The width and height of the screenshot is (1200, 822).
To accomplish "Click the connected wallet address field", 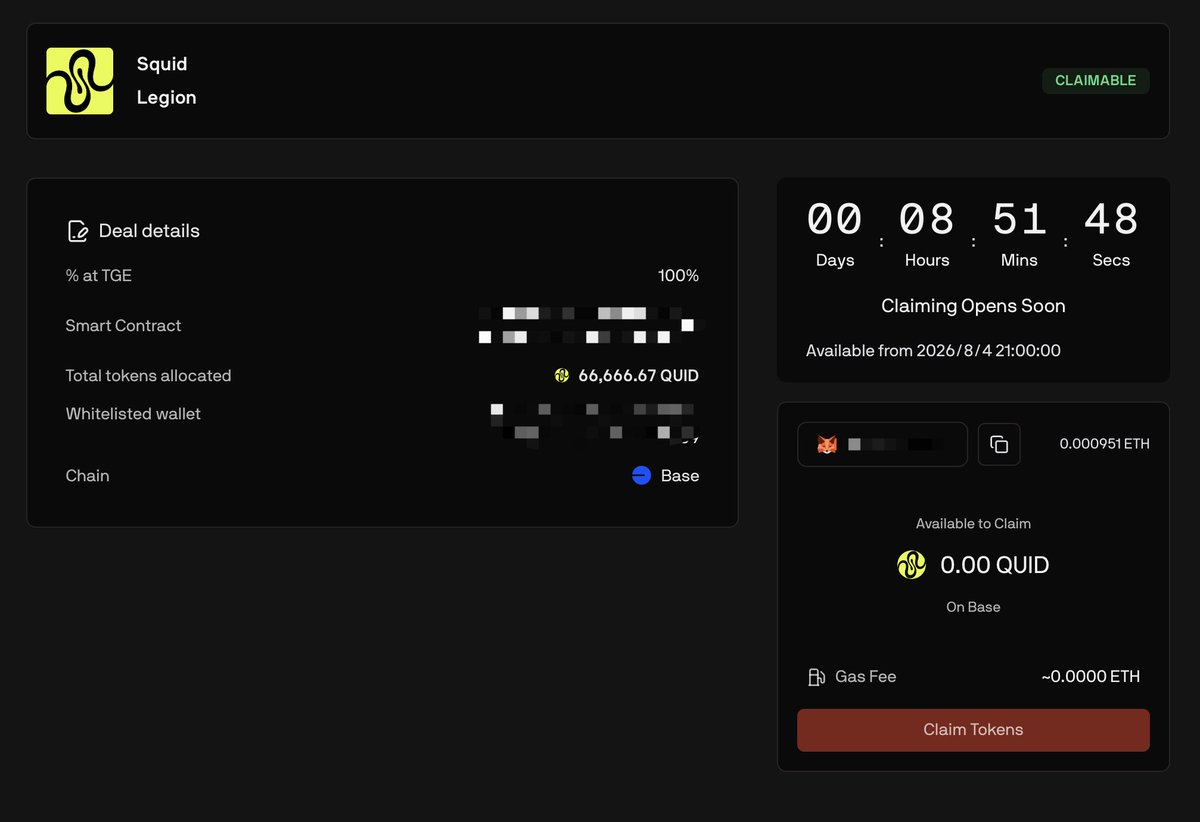I will pos(882,444).
